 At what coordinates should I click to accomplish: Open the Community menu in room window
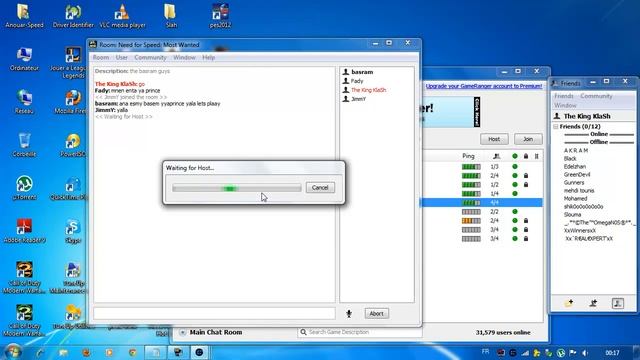150,58
